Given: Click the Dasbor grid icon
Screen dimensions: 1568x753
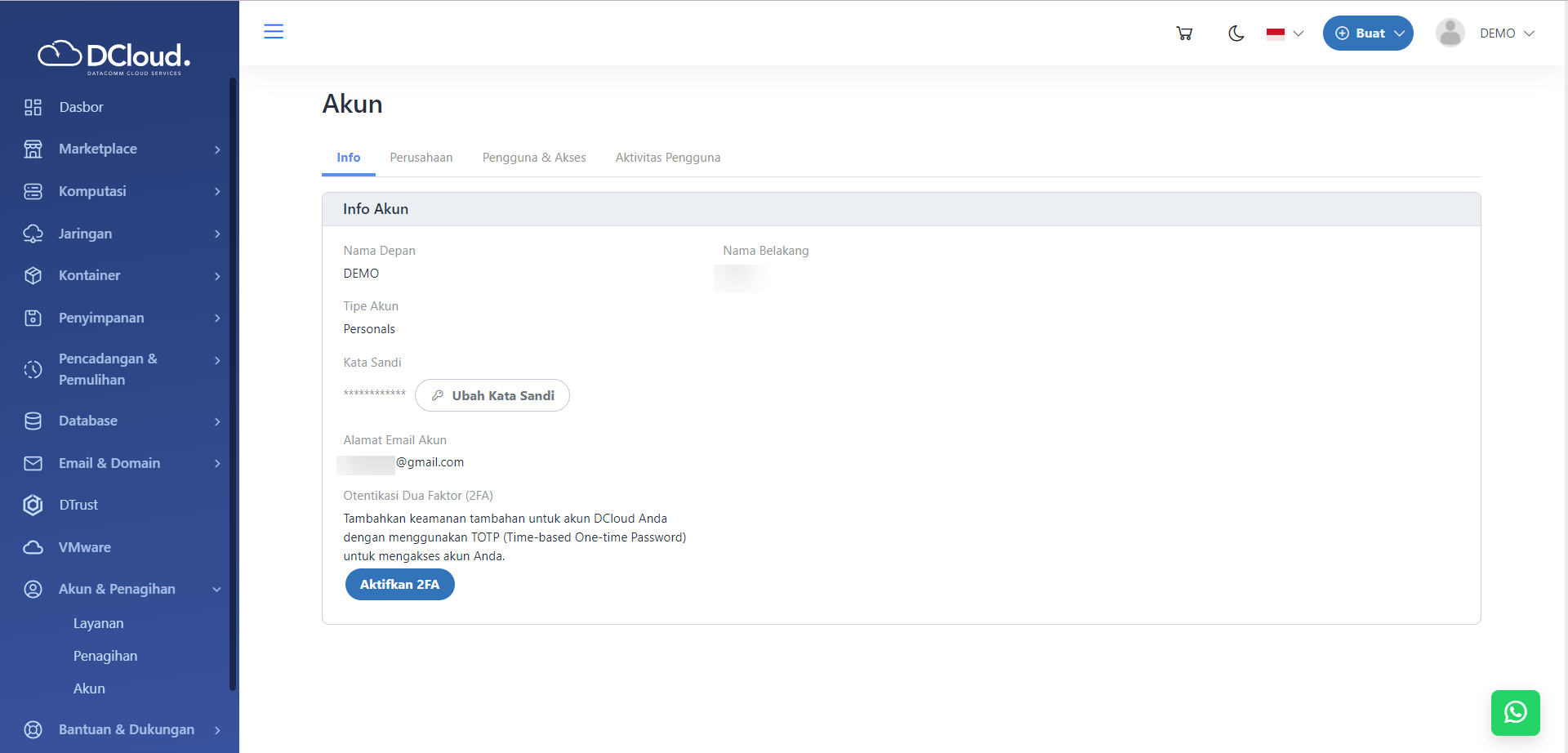Looking at the screenshot, I should pyautogui.click(x=33, y=107).
